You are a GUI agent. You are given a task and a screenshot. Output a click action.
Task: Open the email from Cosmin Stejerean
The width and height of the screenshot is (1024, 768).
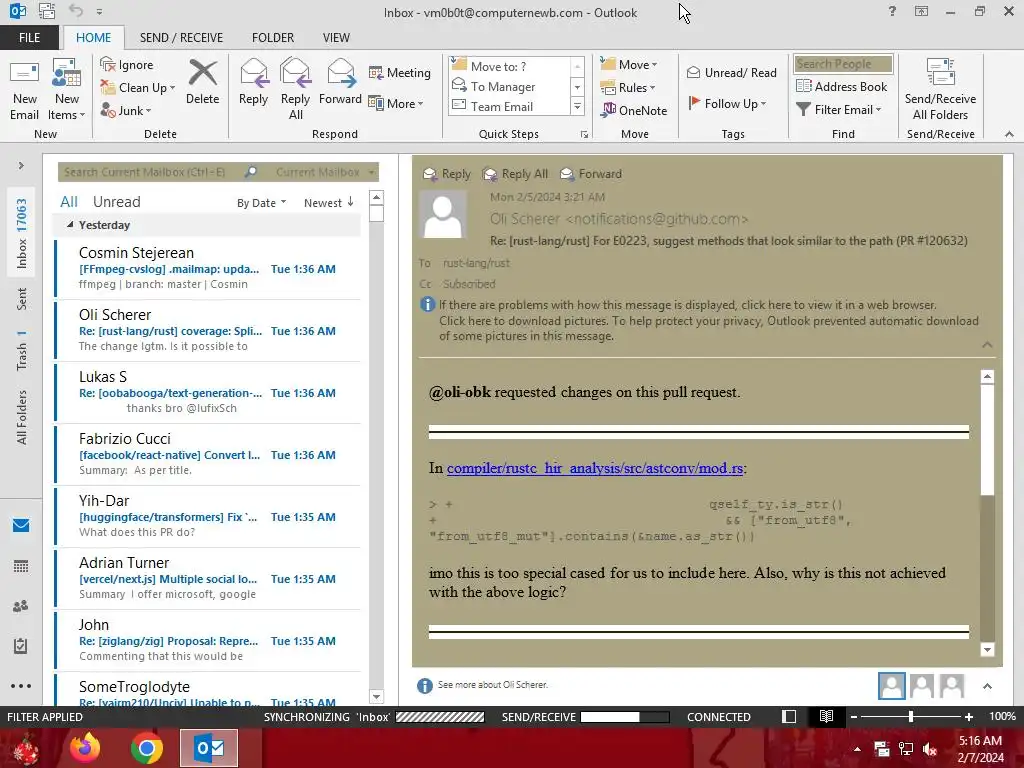click(x=208, y=268)
